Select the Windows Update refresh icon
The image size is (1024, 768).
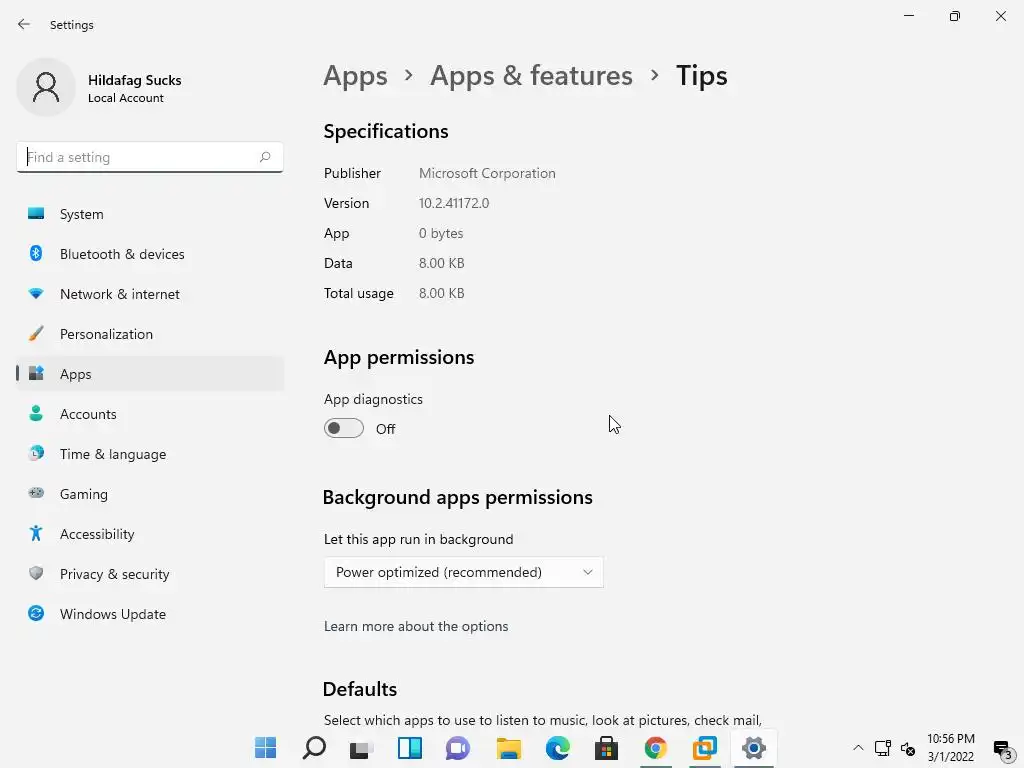pos(36,613)
